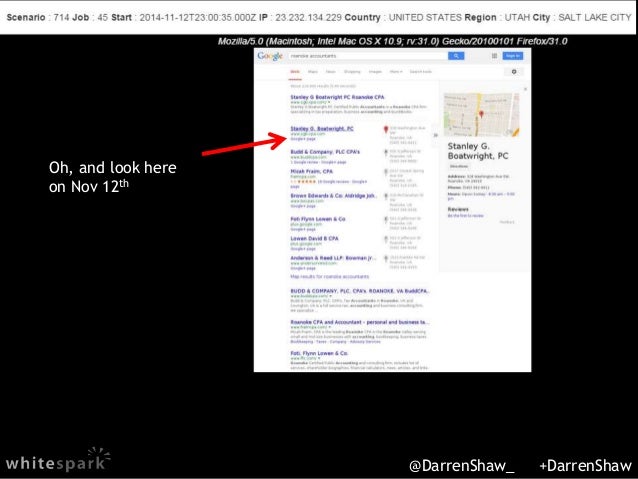Expand dropdown arrow next to buddcpa URL
Image resolution: width=638 pixels, height=479 pixels.
click(330, 296)
